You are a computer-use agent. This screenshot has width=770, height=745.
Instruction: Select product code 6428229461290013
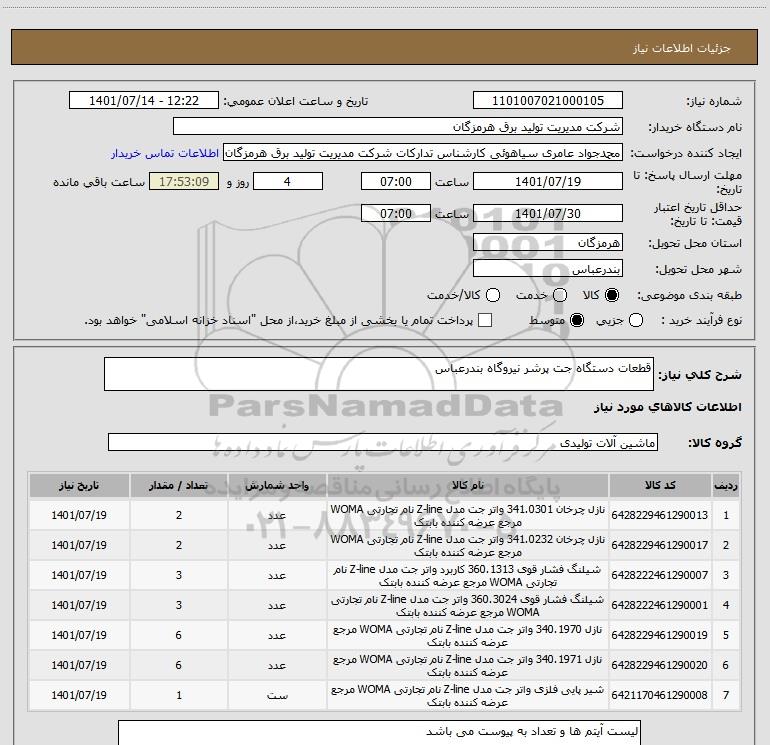click(x=660, y=515)
